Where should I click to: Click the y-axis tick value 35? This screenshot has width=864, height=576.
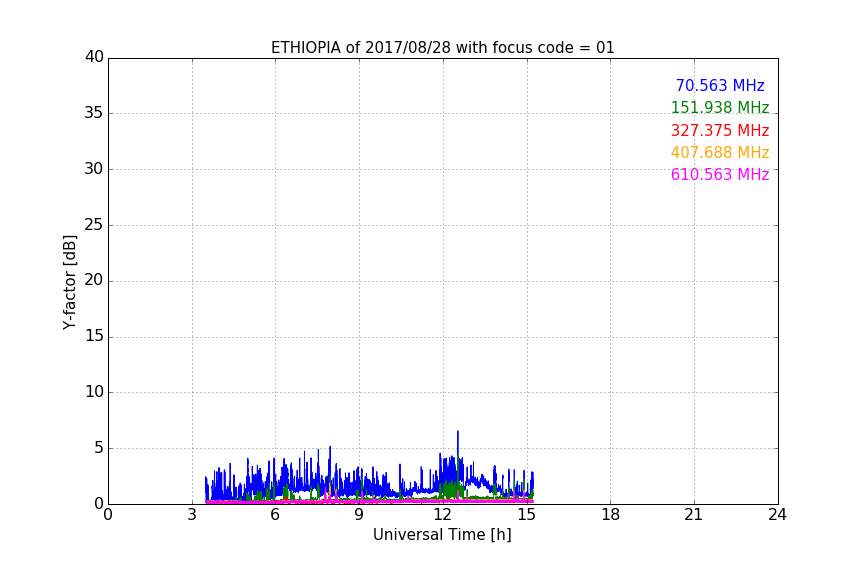pos(94,113)
